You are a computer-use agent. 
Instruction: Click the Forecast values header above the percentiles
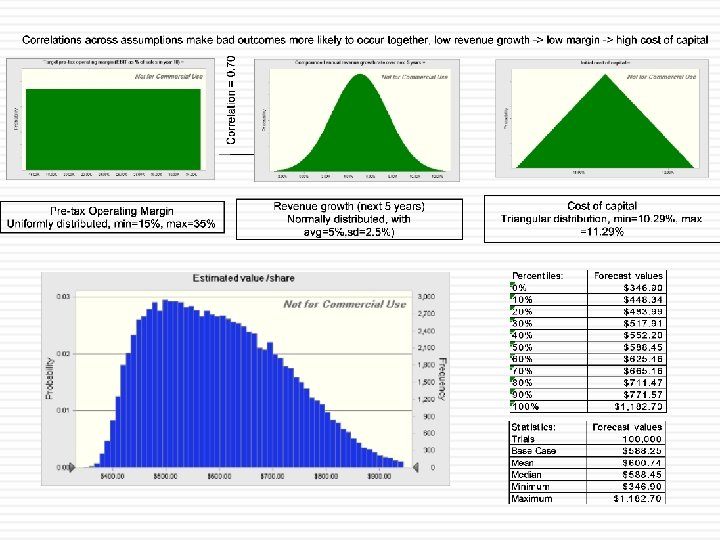628,276
